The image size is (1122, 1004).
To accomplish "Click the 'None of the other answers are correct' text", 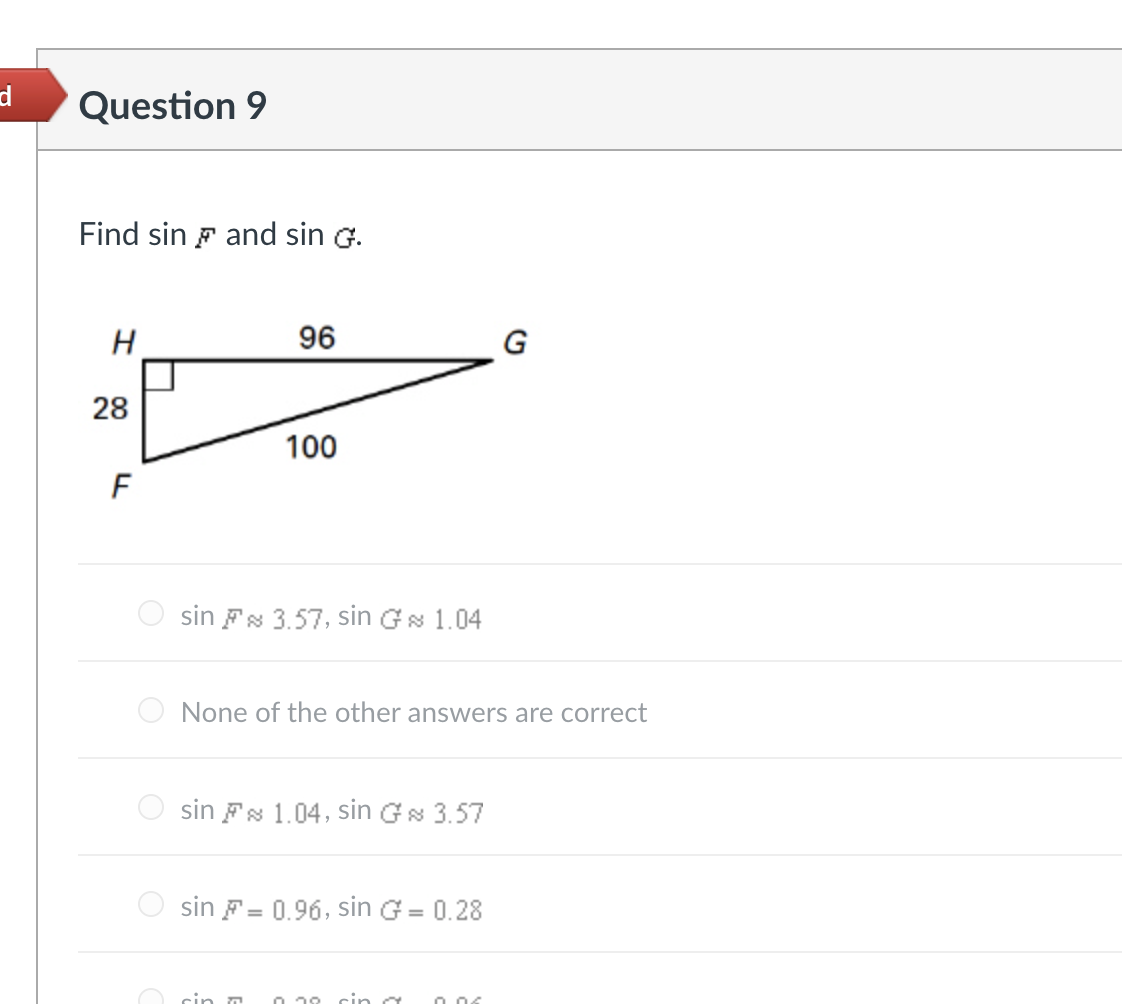I will [x=414, y=712].
